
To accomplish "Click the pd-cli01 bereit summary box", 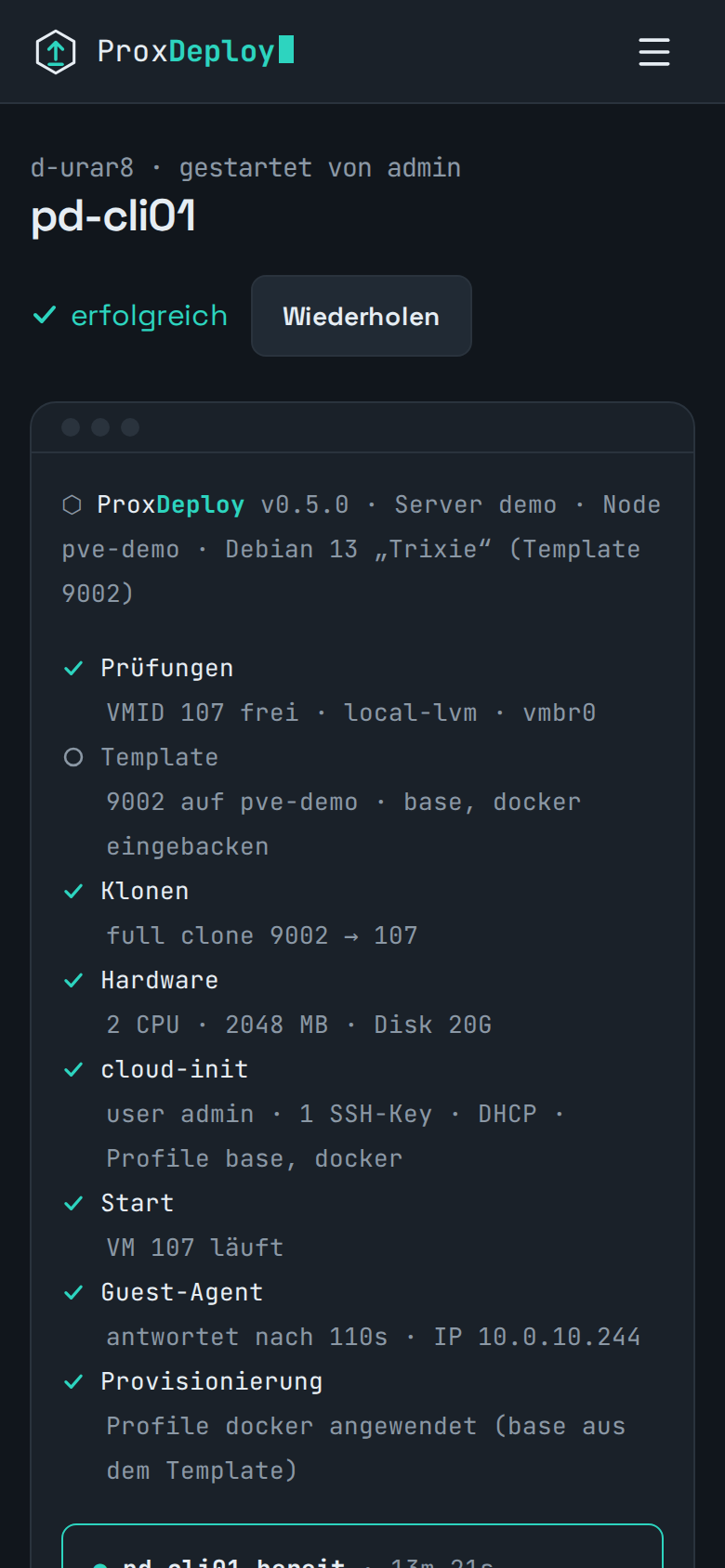I will point(362,1546).
